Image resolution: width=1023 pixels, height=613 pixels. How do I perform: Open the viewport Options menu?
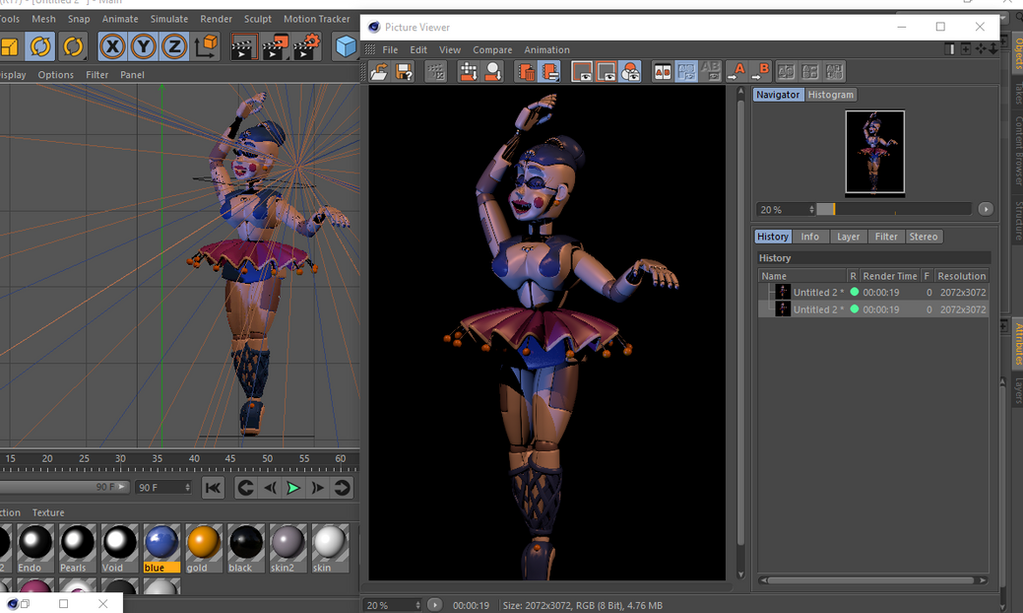coord(55,75)
